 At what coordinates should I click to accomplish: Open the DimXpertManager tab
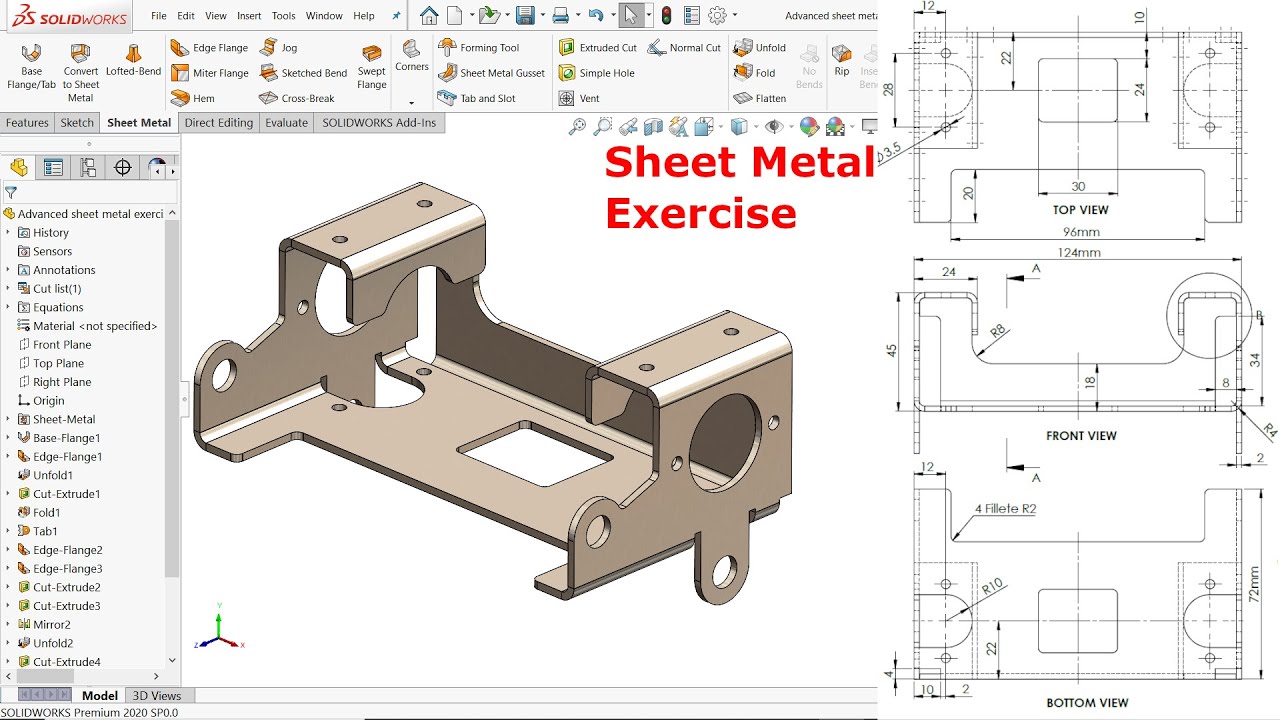click(x=123, y=167)
